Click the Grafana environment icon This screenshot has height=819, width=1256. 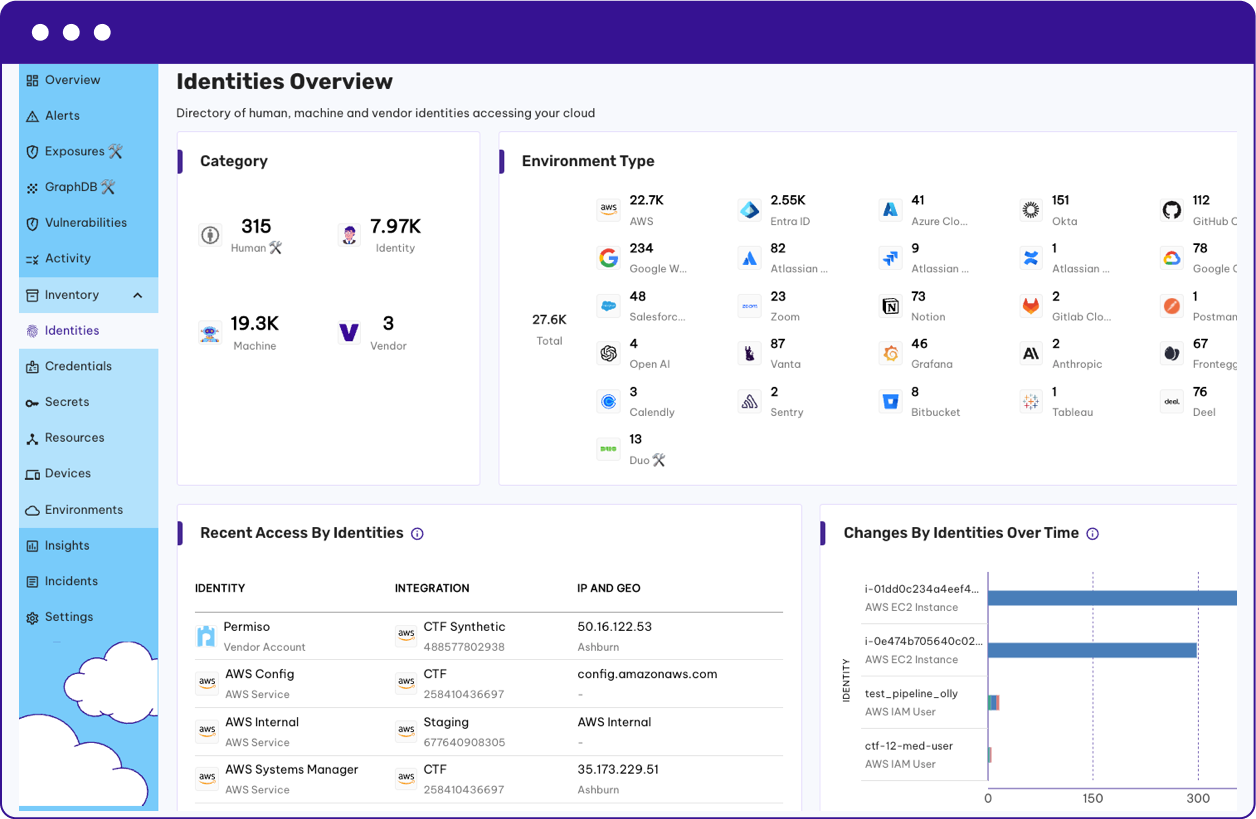[890, 354]
